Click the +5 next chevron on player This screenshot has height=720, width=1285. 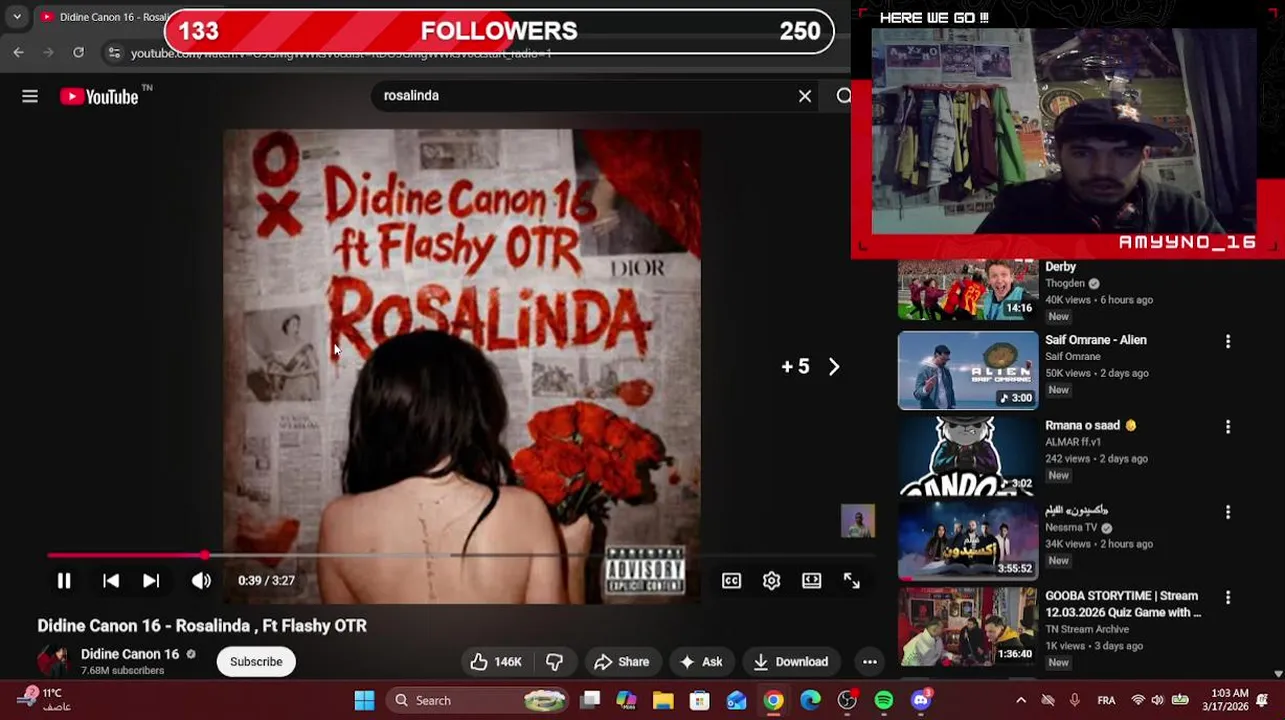(834, 367)
